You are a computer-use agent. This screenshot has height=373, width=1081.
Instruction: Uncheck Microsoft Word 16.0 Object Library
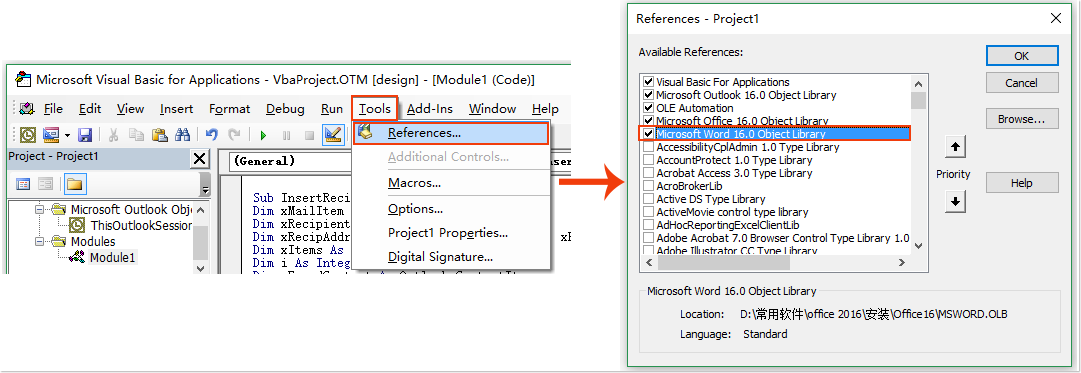tap(648, 134)
